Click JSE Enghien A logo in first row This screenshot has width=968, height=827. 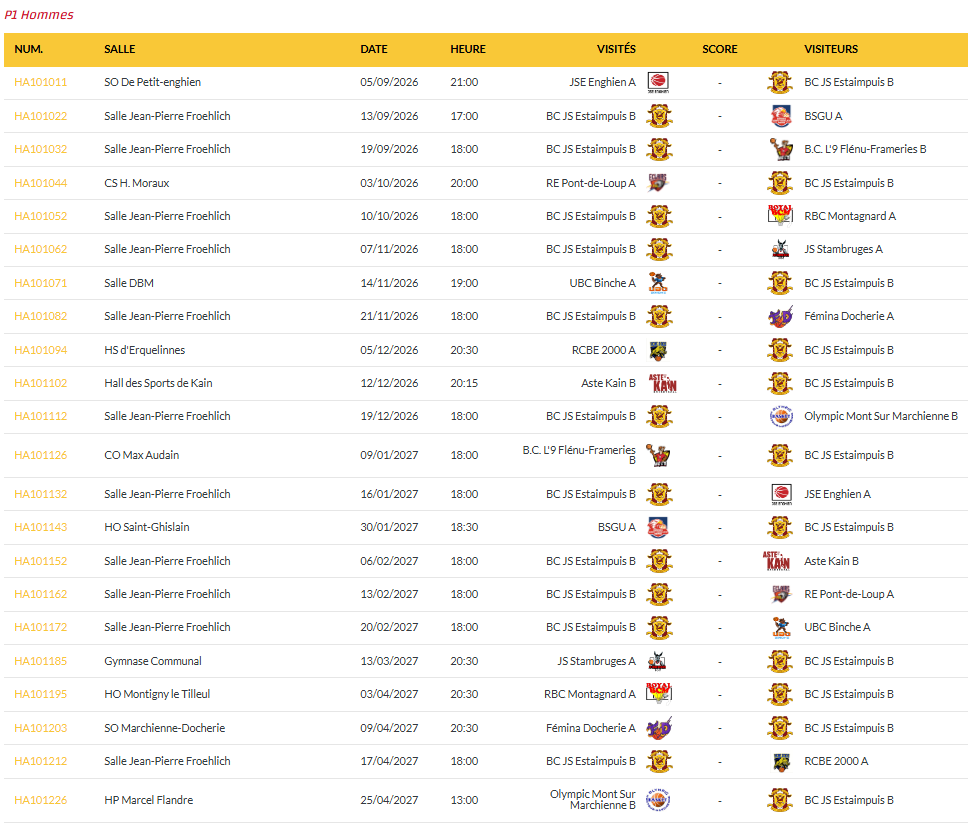point(658,83)
